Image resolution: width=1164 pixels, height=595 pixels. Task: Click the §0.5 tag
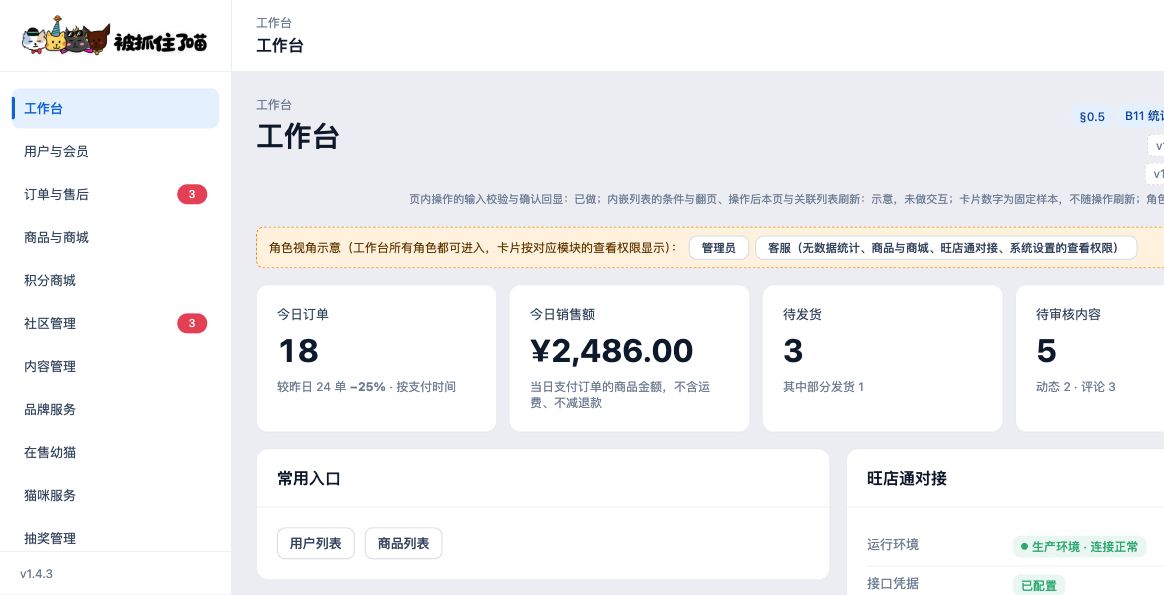tap(1092, 116)
